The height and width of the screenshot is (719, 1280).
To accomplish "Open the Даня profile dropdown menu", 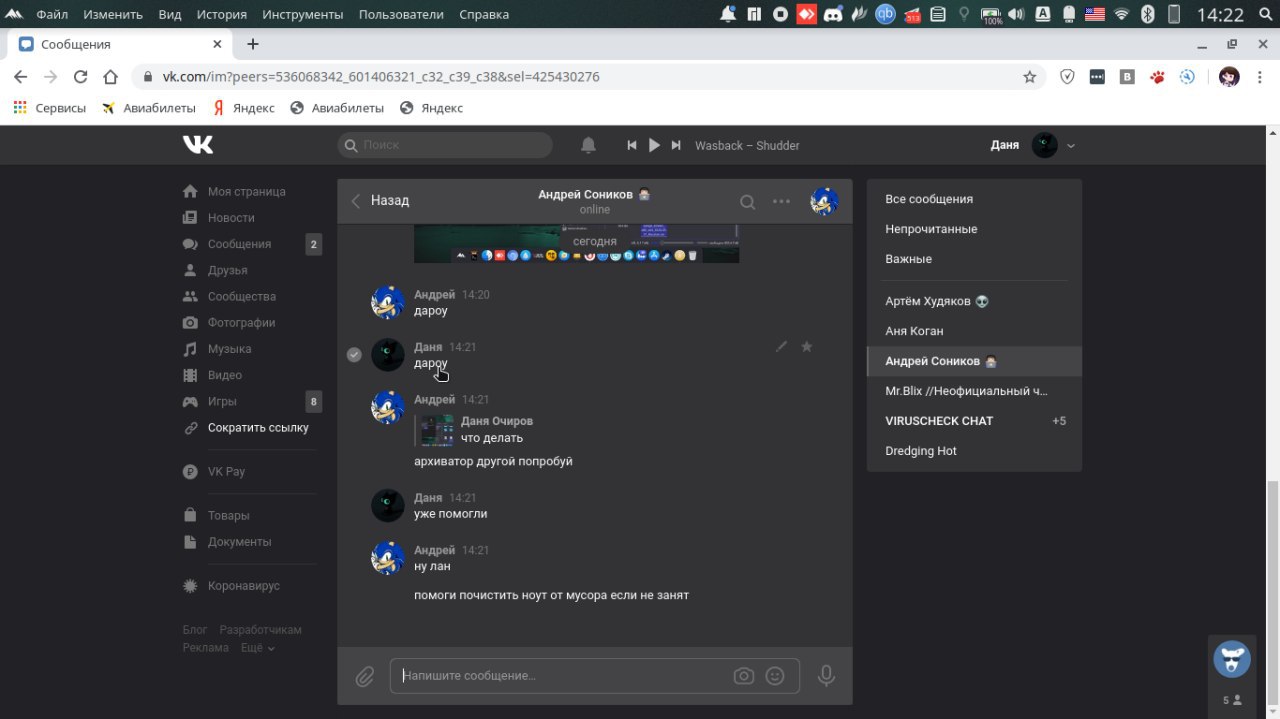I will pos(1033,145).
